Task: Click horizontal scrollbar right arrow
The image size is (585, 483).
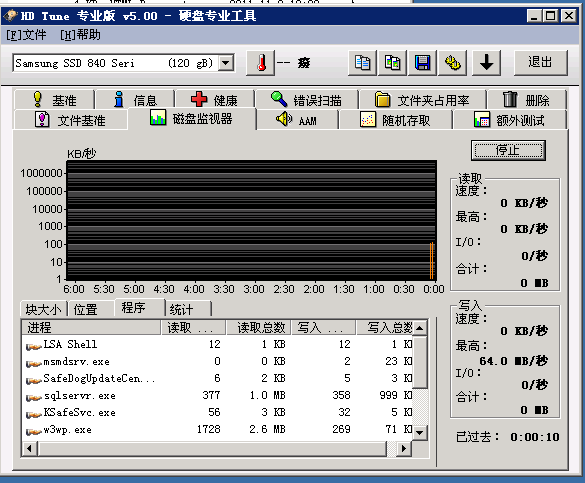Action: [404, 448]
